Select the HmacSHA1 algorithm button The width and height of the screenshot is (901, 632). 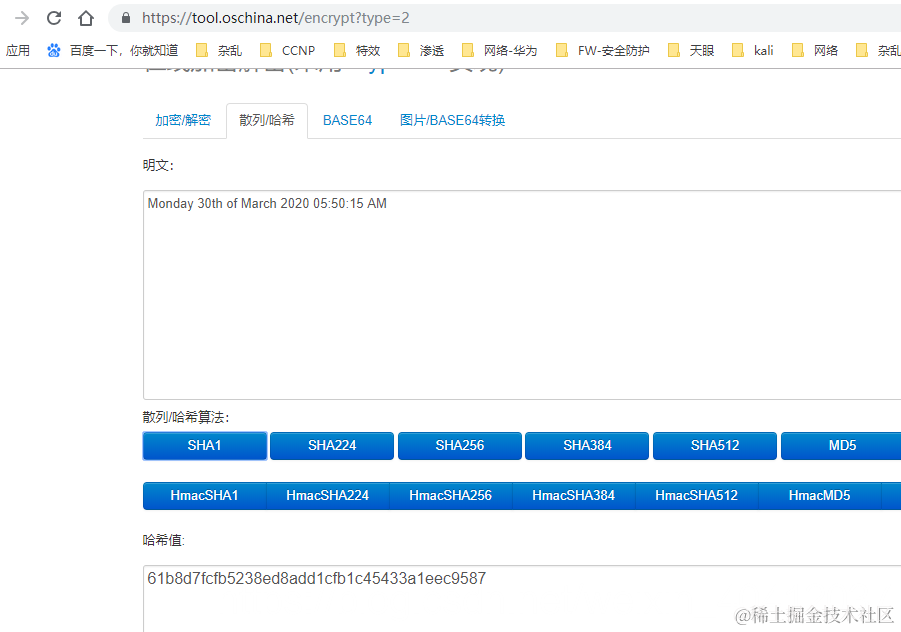pyautogui.click(x=205, y=496)
